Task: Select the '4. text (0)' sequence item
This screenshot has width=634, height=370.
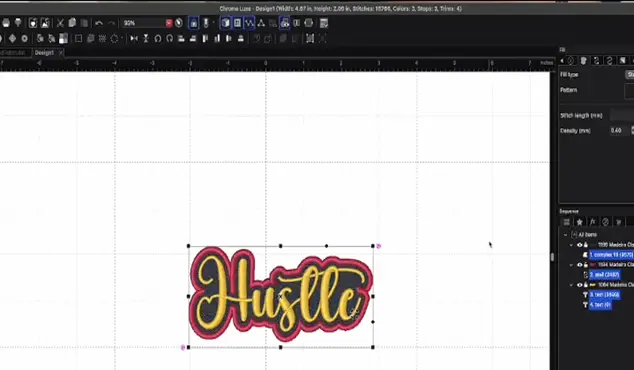Action: [600, 304]
